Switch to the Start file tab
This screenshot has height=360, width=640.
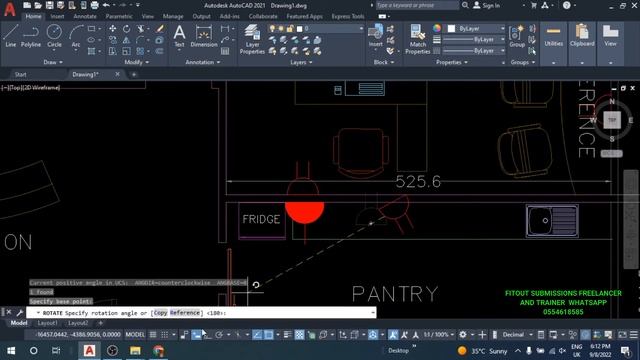point(20,74)
